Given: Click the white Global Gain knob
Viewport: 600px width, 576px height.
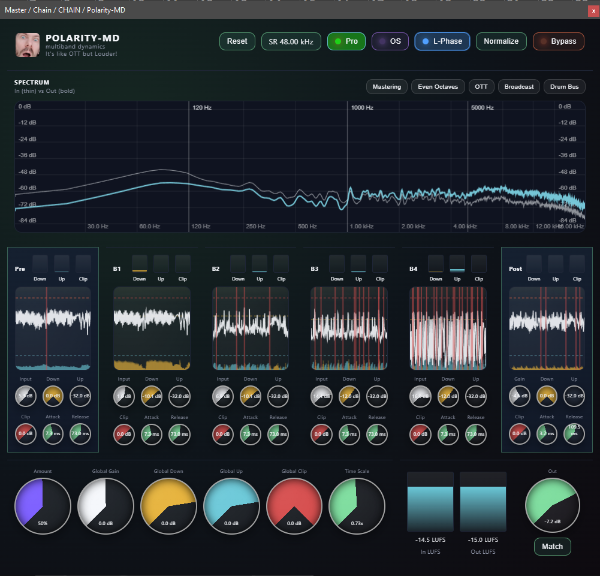Looking at the screenshot, I should (x=106, y=502).
